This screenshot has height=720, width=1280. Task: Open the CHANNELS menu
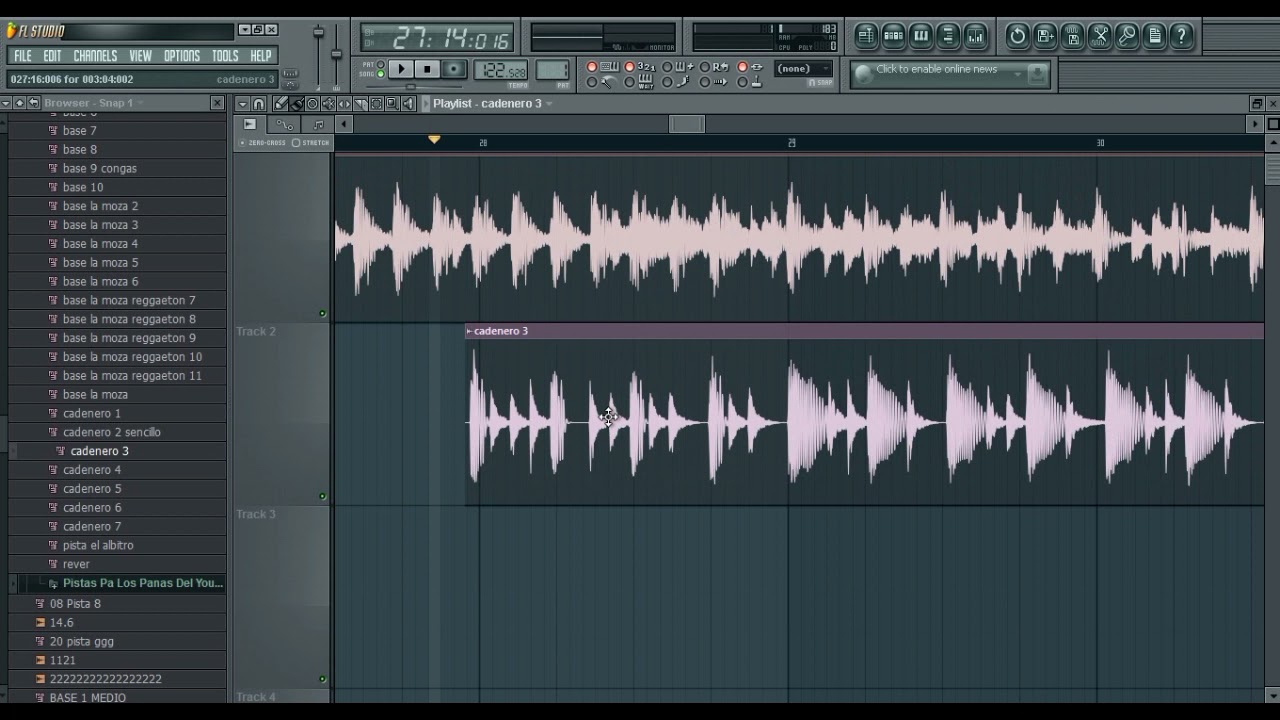tap(95, 56)
